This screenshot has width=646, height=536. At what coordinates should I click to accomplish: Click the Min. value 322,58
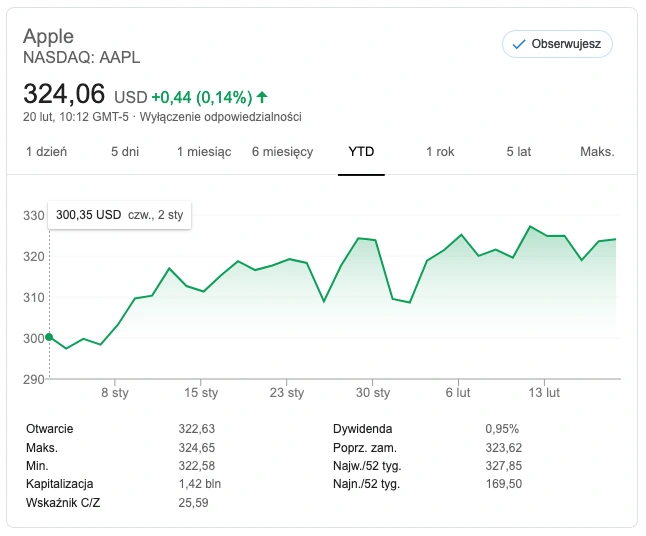(197, 466)
